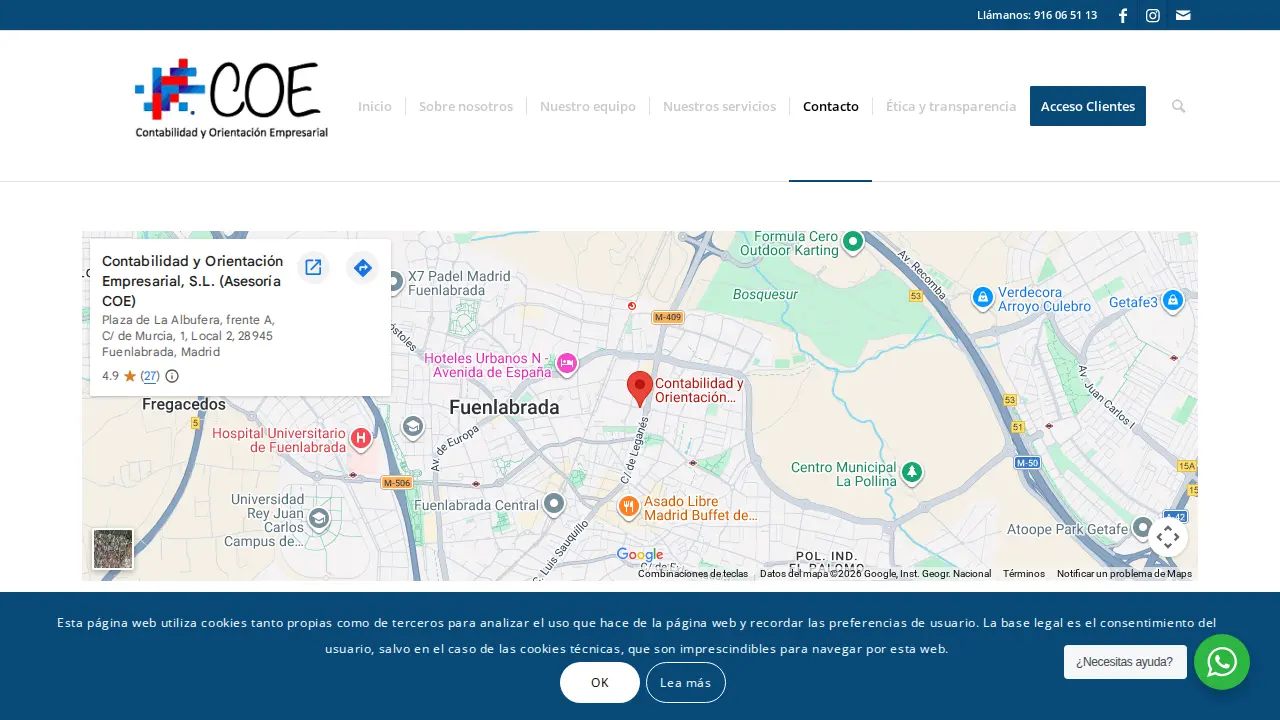Open Sobre nosotros menu item

click(x=466, y=106)
